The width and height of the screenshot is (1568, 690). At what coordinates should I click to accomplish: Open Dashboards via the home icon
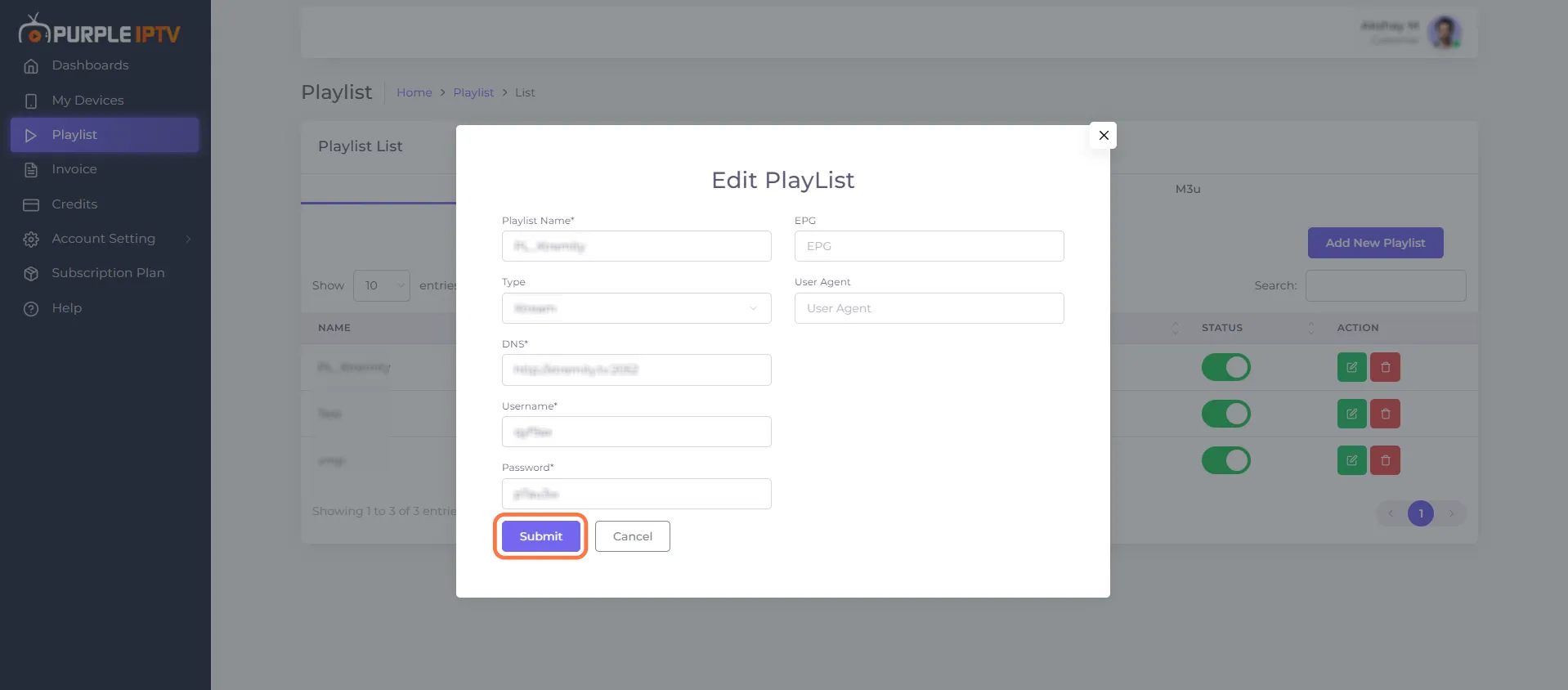[31, 66]
